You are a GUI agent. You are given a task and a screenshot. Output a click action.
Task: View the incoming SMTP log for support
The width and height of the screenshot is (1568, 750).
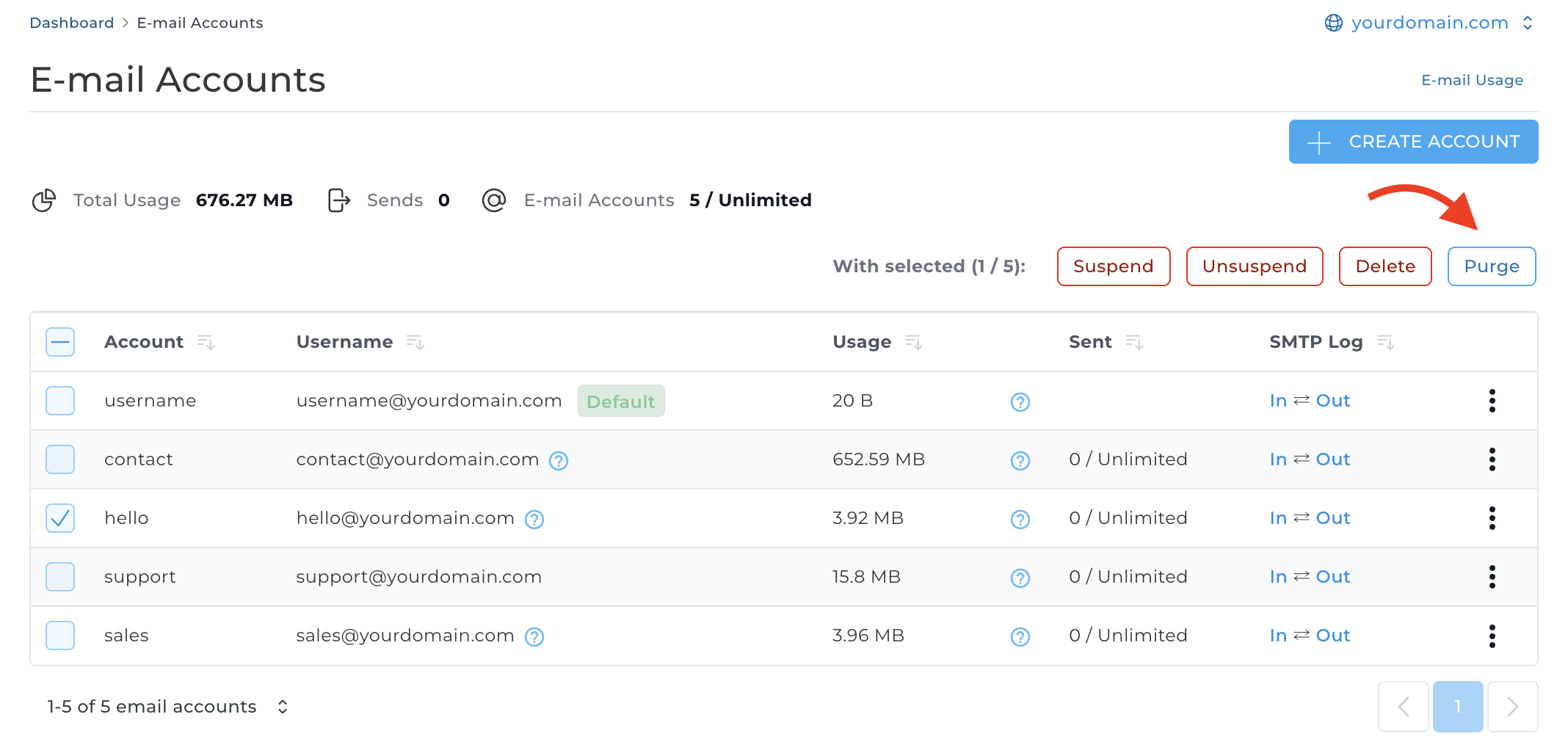(x=1278, y=577)
